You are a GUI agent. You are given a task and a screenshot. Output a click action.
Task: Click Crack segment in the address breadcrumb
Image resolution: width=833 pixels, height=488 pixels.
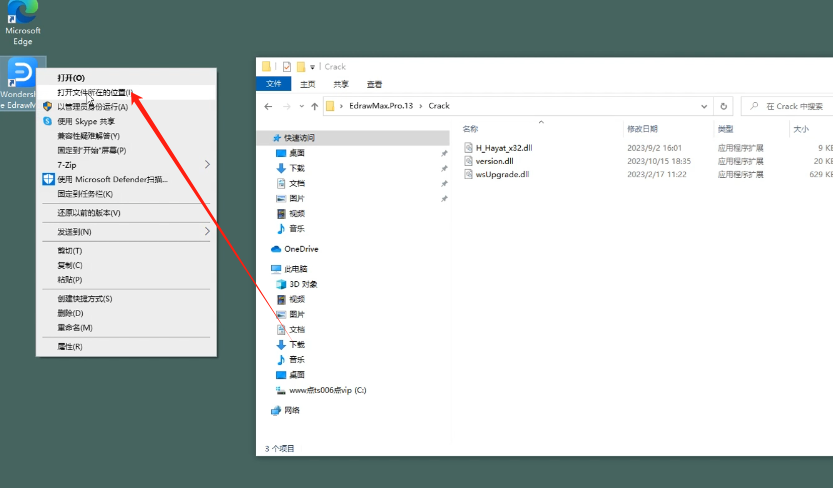(x=439, y=106)
